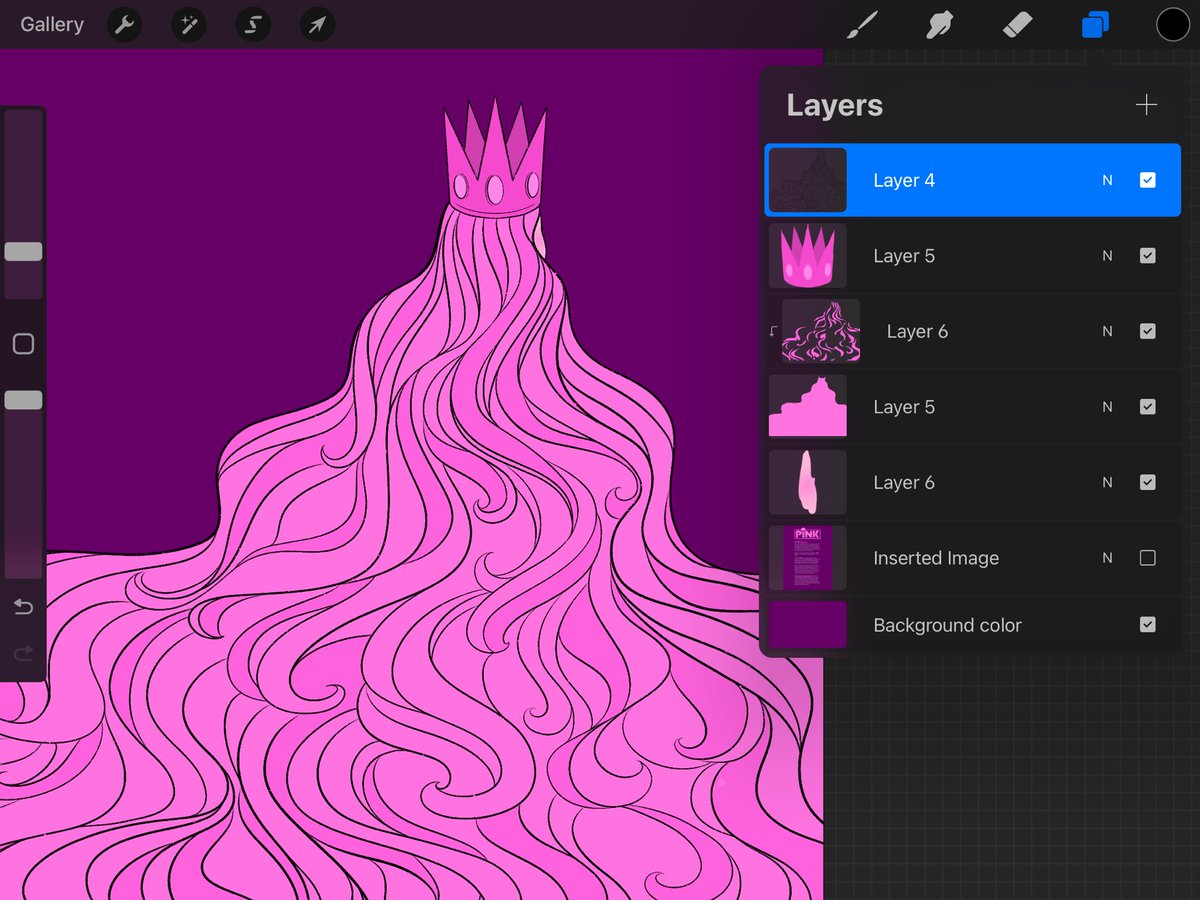Open blend mode N for Inserted Image

point(1107,558)
